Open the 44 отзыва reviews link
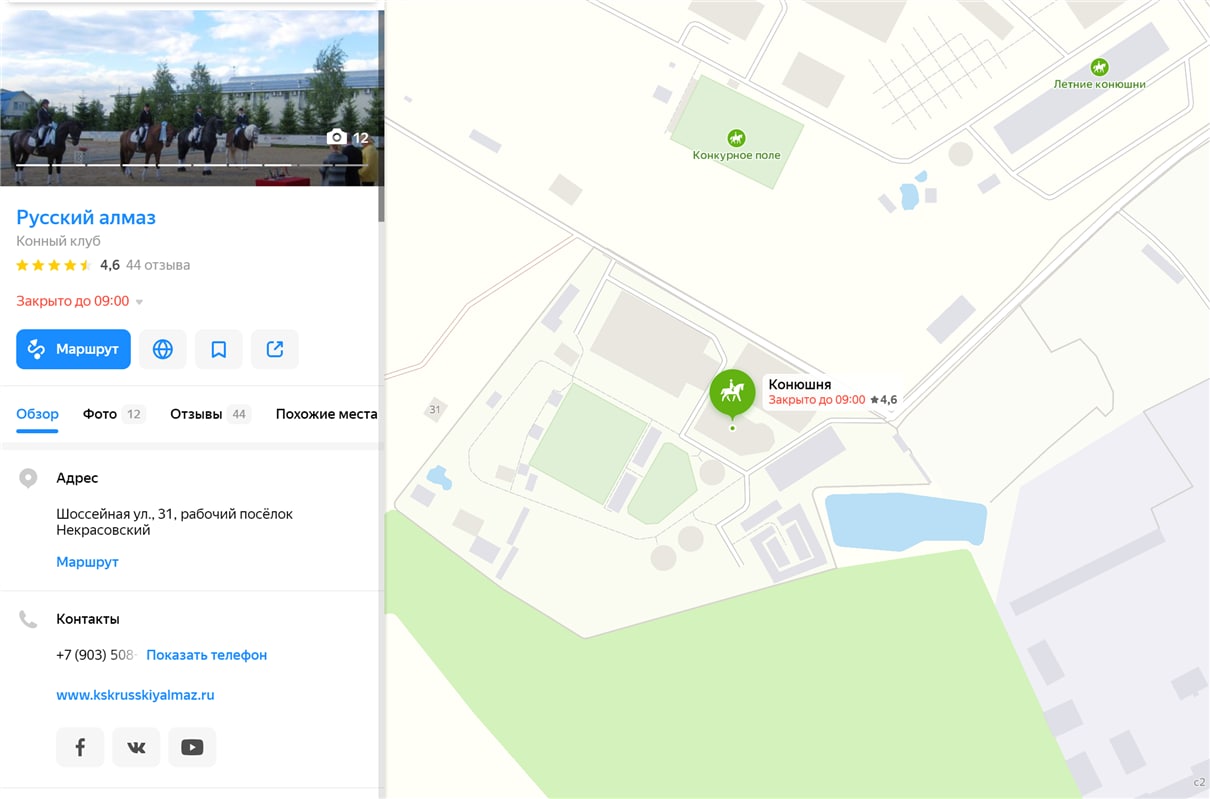 [x=158, y=265]
